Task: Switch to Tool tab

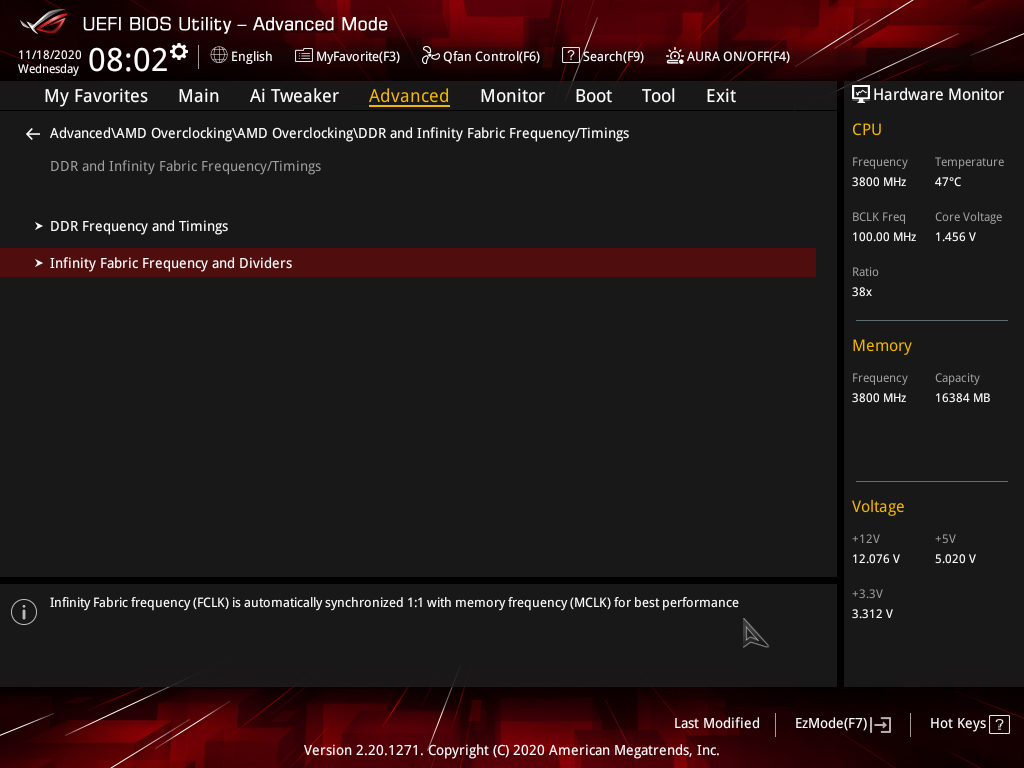Action: click(658, 96)
